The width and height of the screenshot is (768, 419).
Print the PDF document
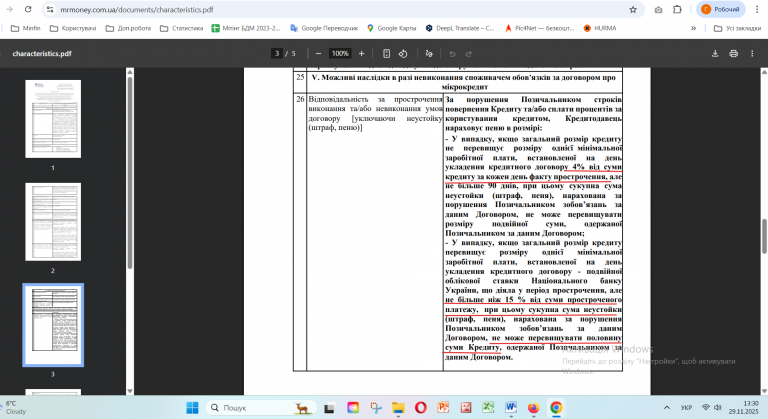(733, 53)
